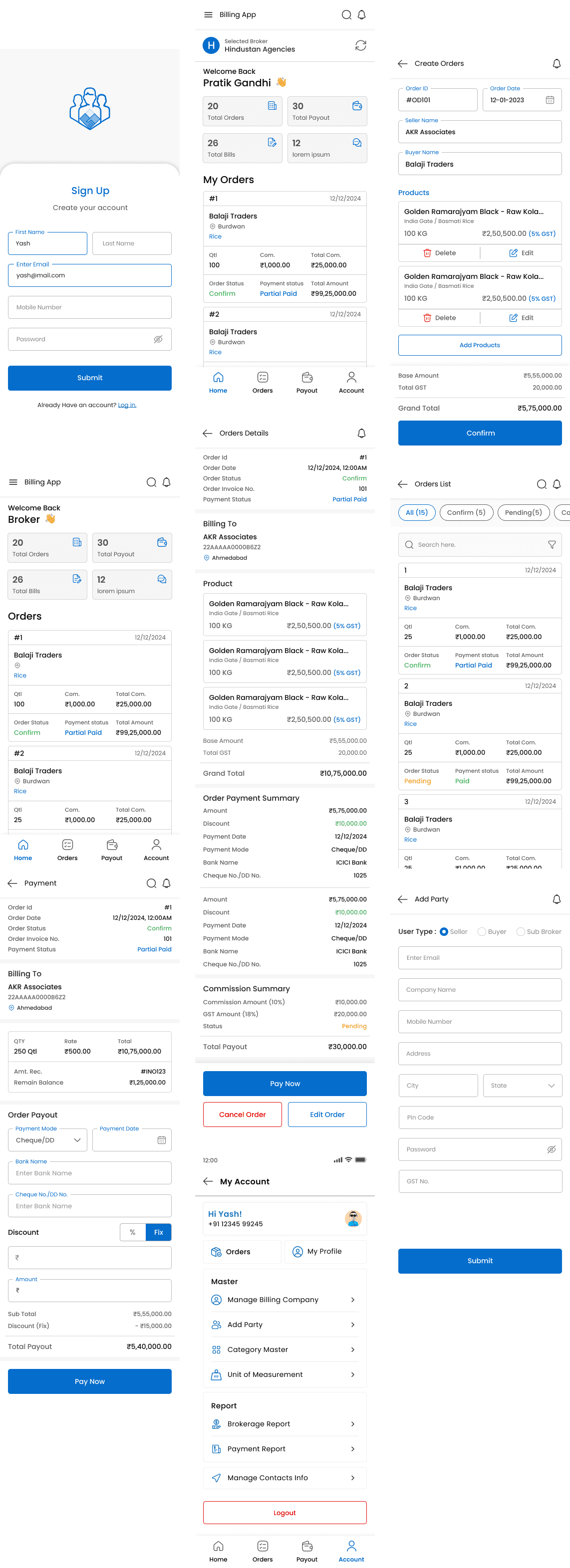Open the State dropdown in Add Party

523,1086
